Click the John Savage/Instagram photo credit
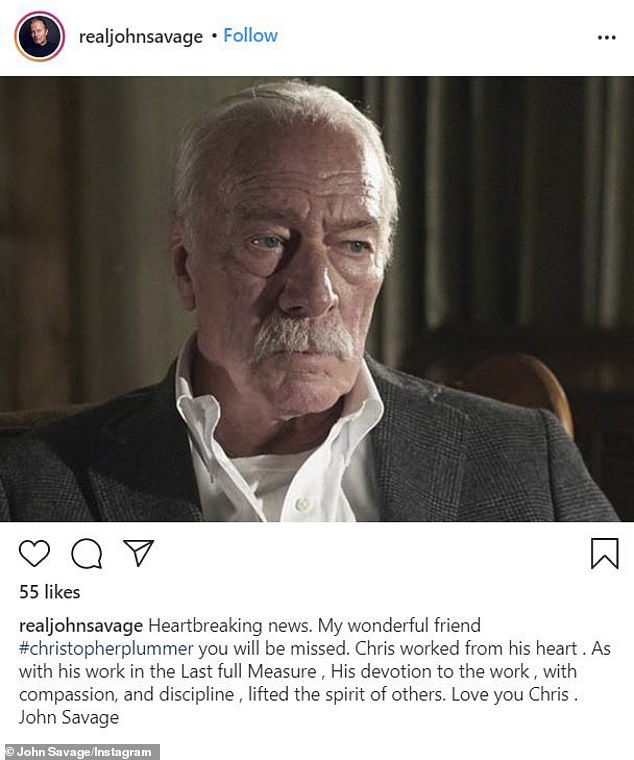 pyautogui.click(x=80, y=751)
